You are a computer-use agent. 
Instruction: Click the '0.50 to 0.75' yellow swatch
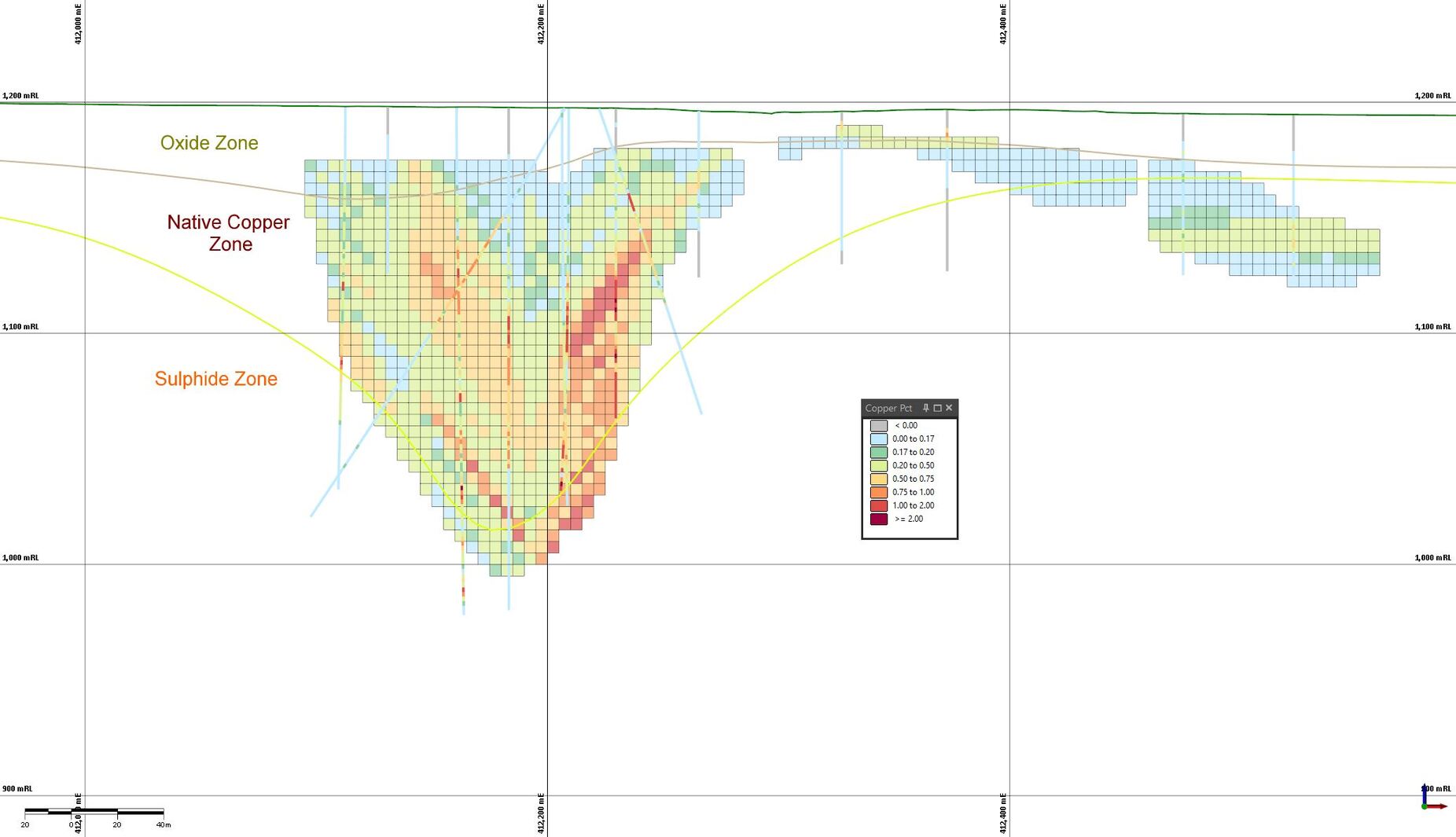[x=879, y=478]
